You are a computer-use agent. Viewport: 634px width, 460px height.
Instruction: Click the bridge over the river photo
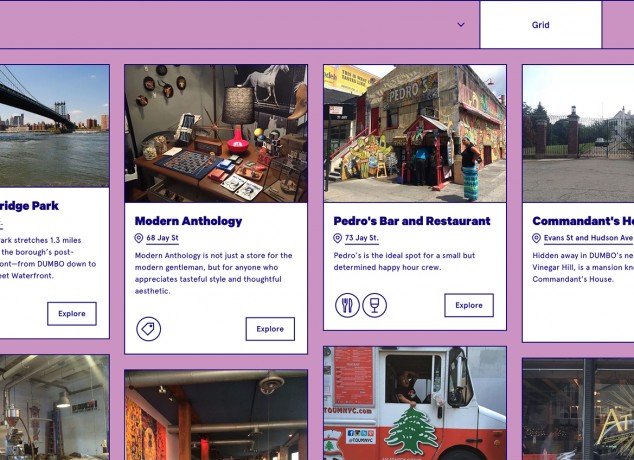coord(54,126)
